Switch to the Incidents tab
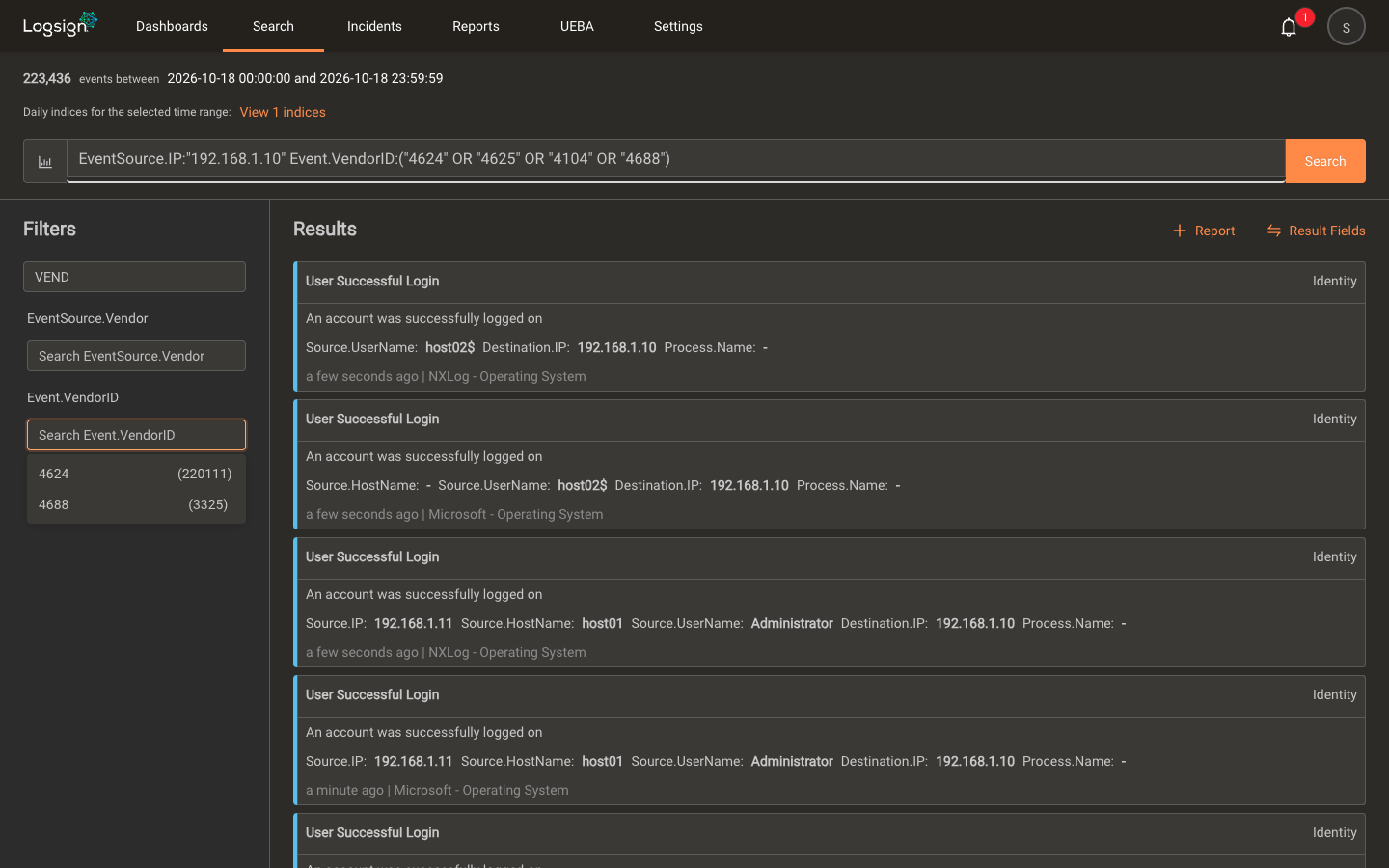Viewport: 1389px width, 868px height. click(x=374, y=26)
